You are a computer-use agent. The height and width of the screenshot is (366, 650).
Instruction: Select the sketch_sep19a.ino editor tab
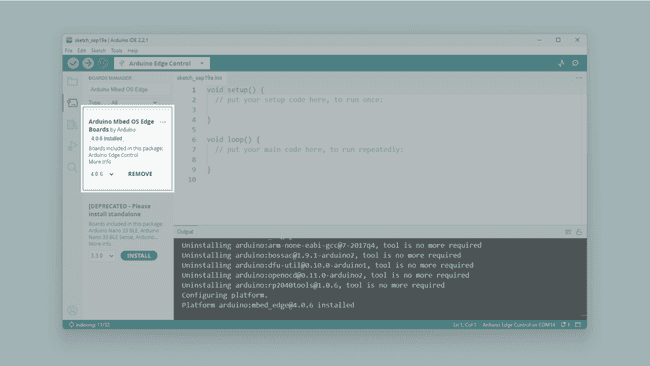pyautogui.click(x=199, y=78)
